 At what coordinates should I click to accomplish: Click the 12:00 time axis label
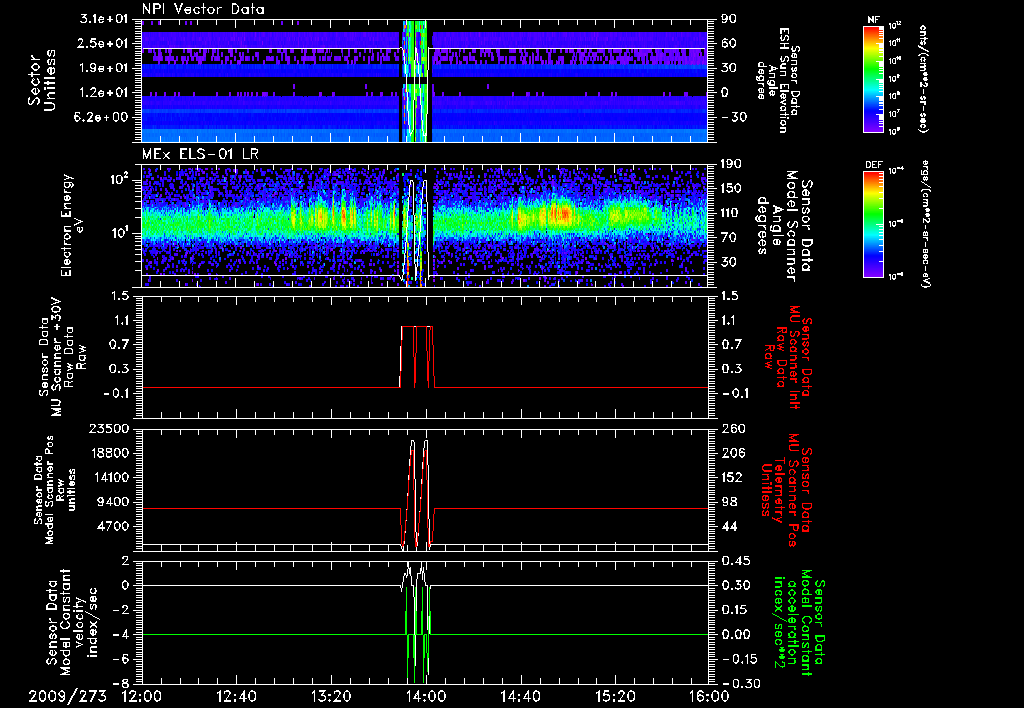(x=142, y=696)
